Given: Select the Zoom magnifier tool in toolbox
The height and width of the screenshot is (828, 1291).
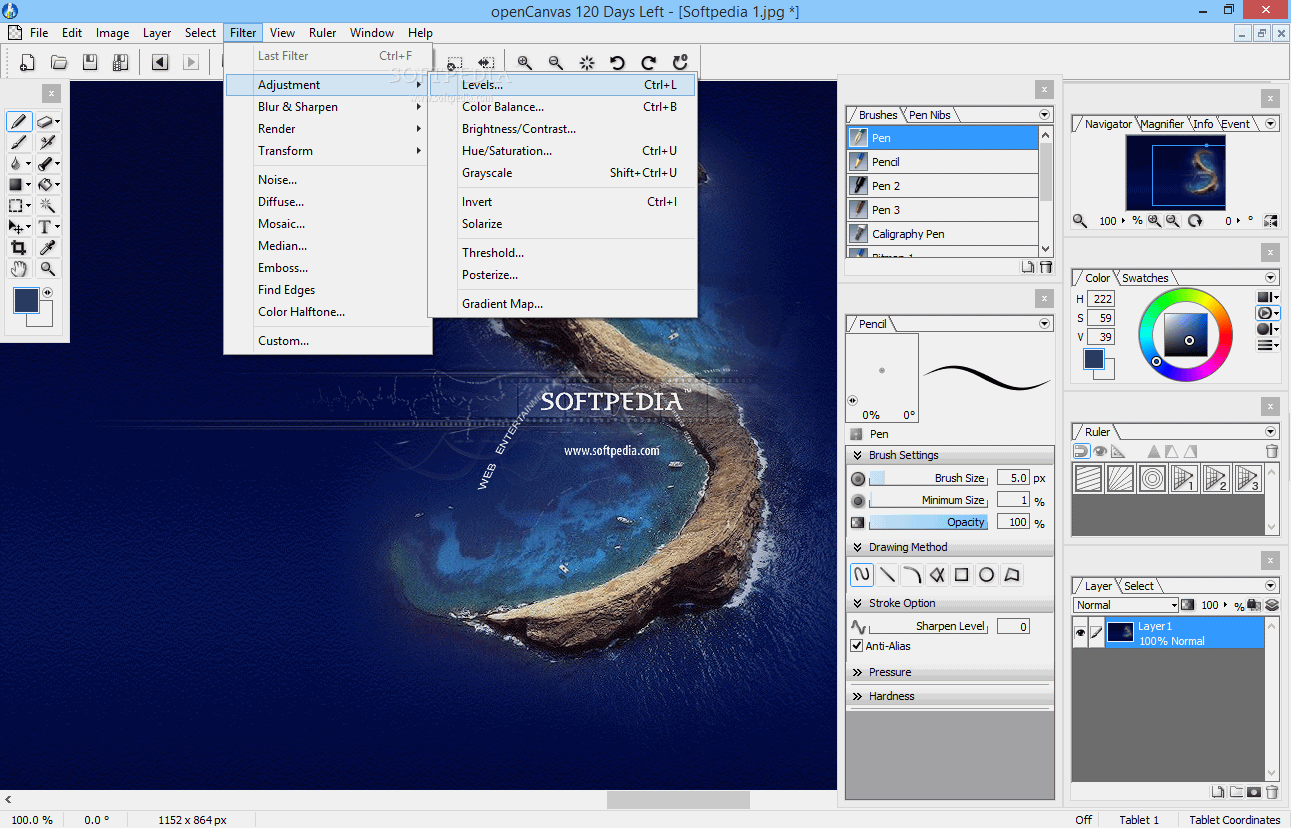Looking at the screenshot, I should (48, 269).
